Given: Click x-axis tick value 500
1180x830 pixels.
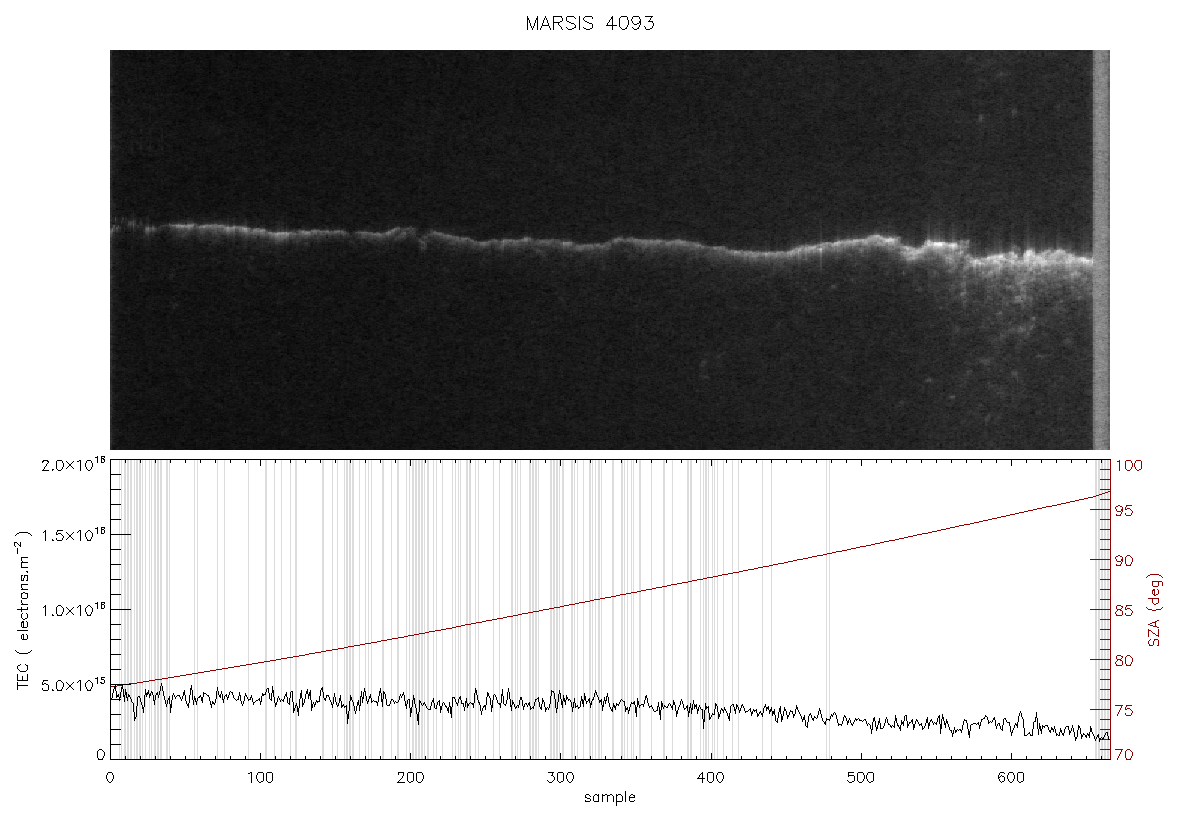Looking at the screenshot, I should (x=860, y=778).
